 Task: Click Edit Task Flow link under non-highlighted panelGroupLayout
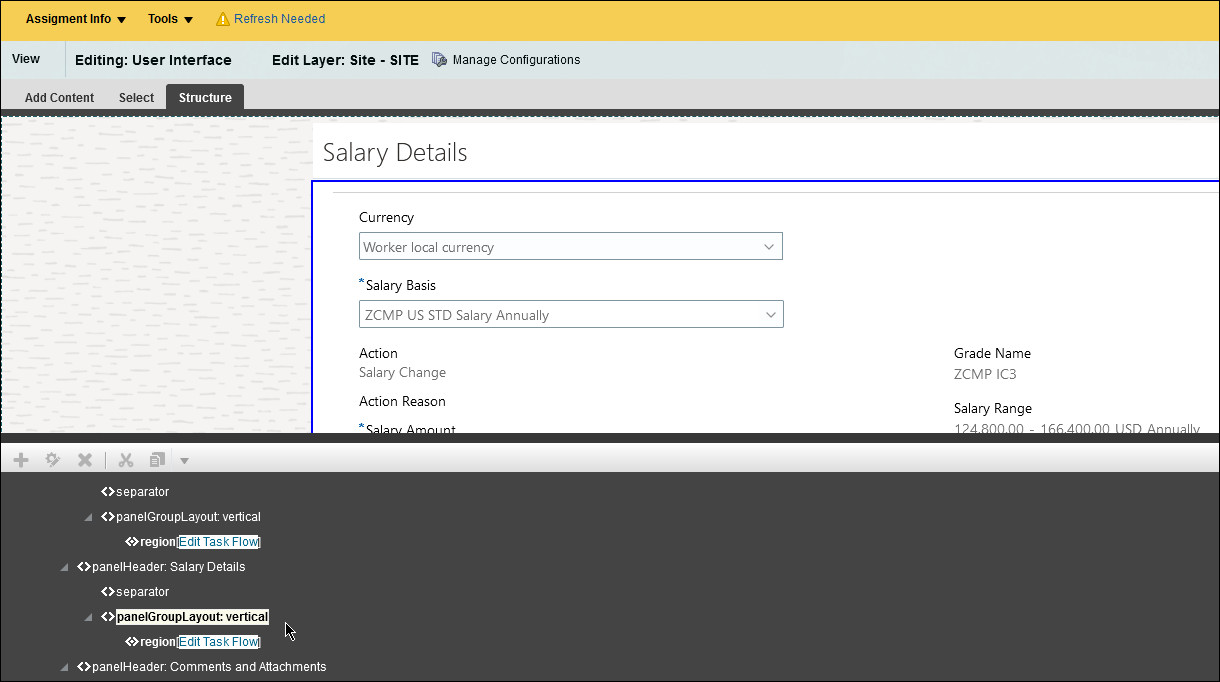point(218,542)
